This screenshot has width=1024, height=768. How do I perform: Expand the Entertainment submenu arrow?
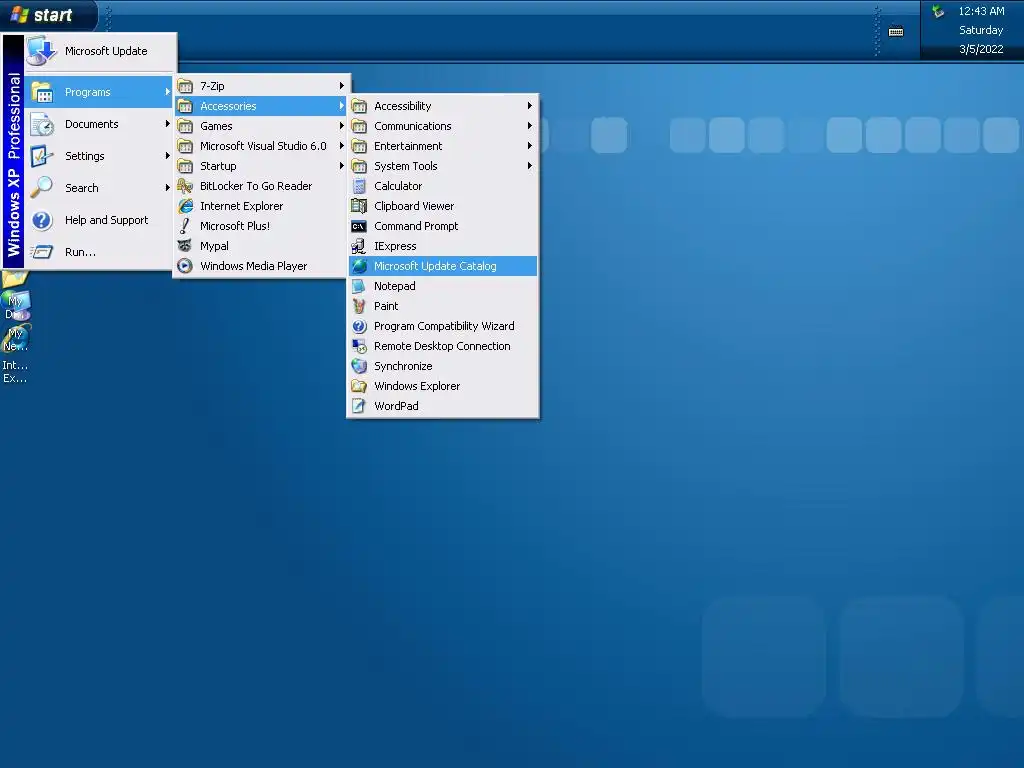[x=530, y=146]
